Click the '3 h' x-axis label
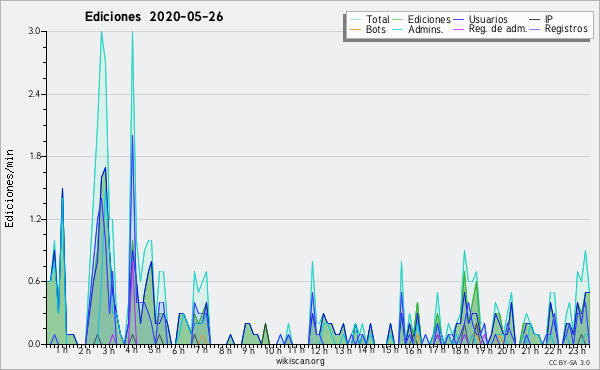Viewport: 600px width, 370px height. (109, 350)
